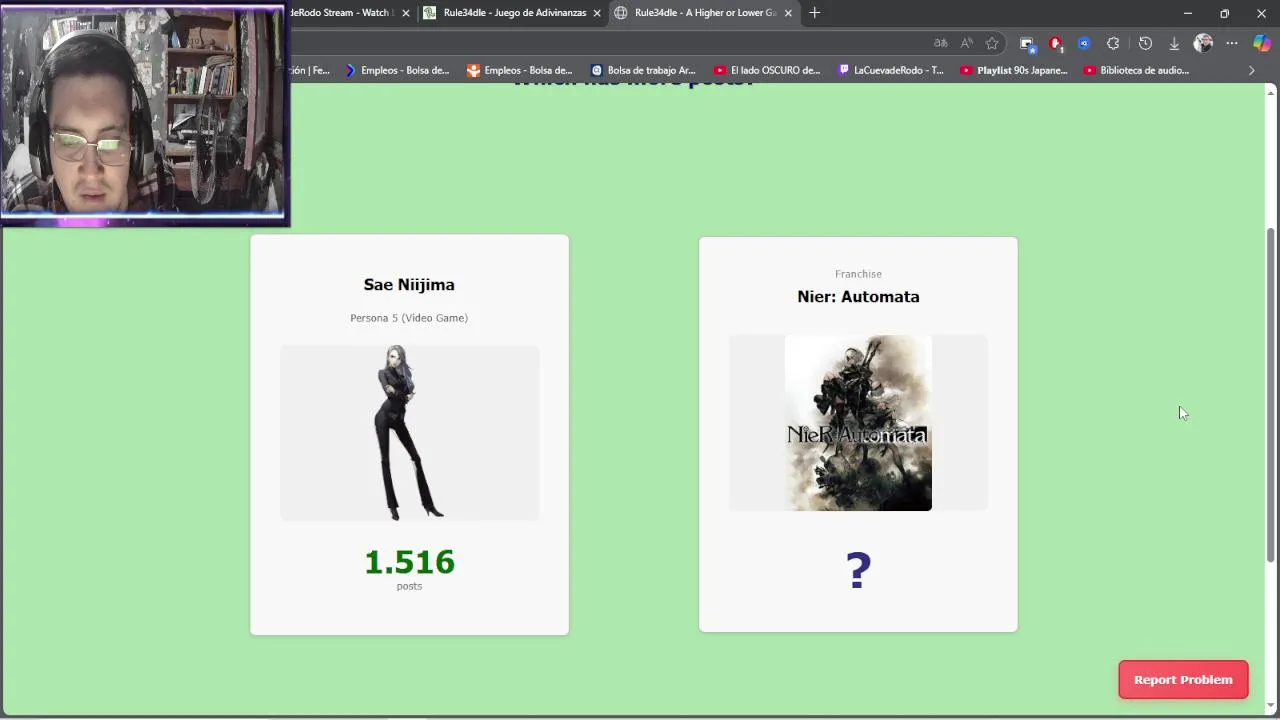Open the picture-in-picture extension icon
1280x720 pixels.
pos(1026,43)
